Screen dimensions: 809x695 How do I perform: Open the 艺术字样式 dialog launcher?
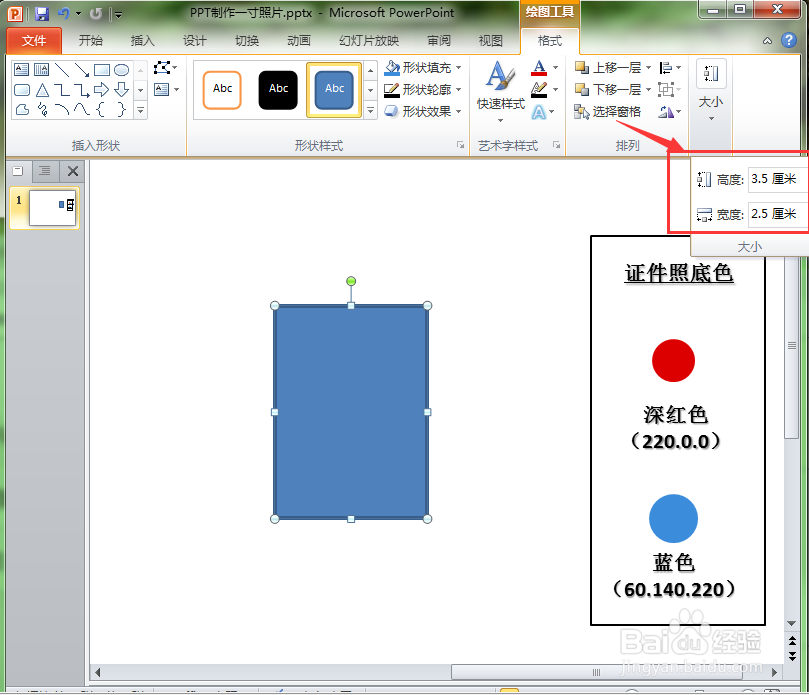click(x=556, y=145)
